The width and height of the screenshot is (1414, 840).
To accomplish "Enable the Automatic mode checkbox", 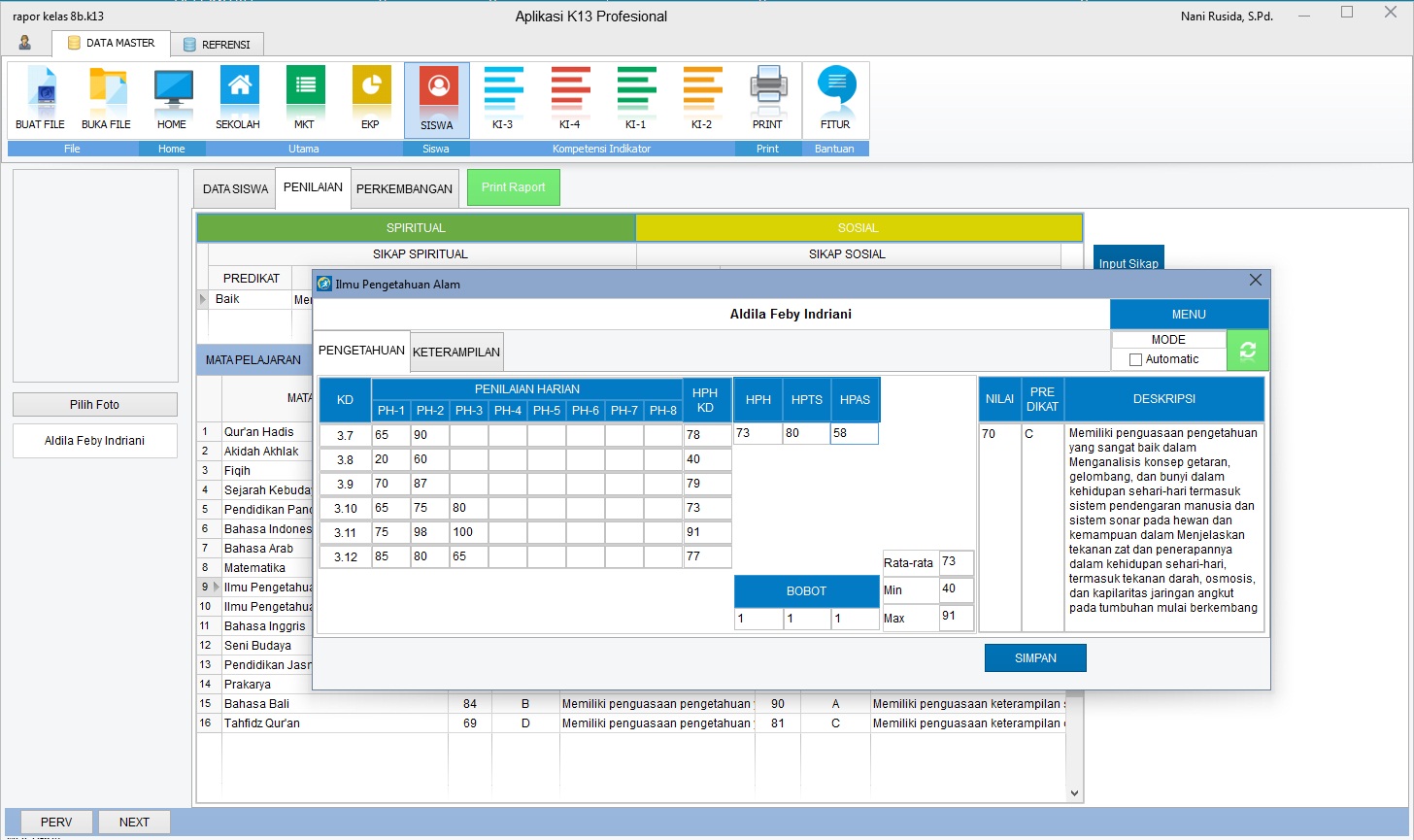I will [1136, 359].
